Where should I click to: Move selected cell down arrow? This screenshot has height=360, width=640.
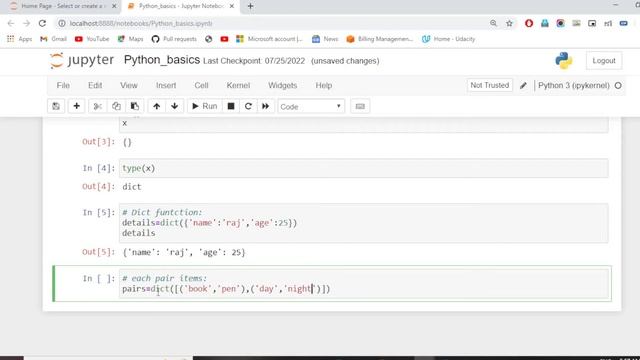(x=174, y=106)
